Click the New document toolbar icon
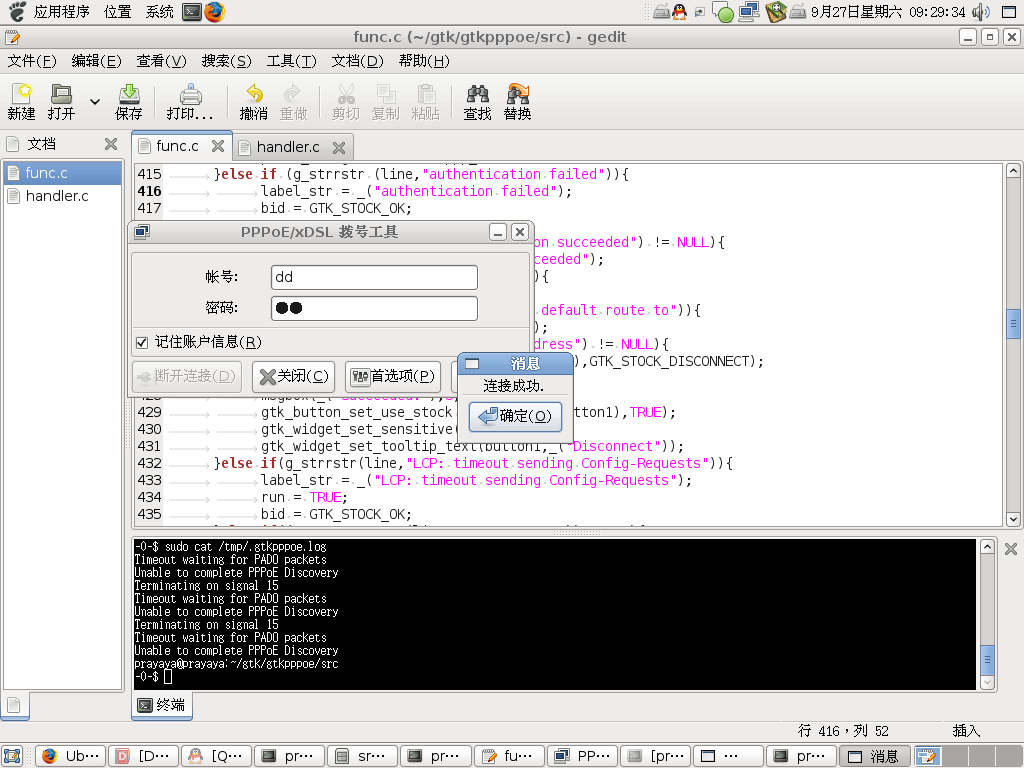The width and height of the screenshot is (1024, 768). point(22,102)
